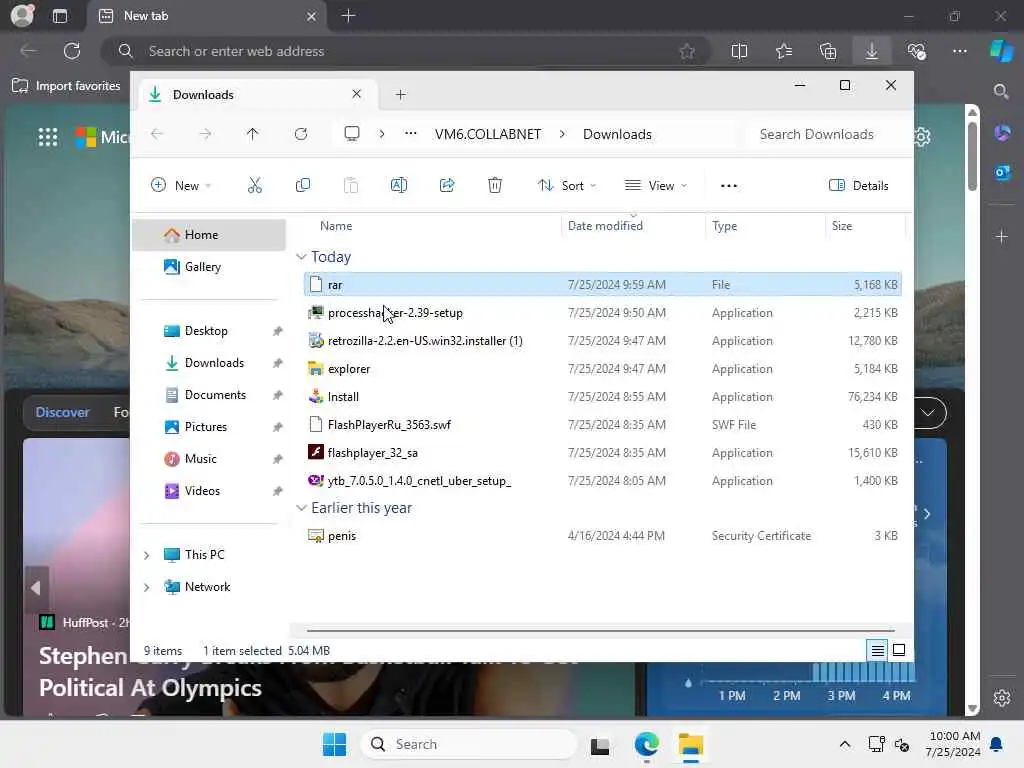Show hidden tray icons chevron

click(844, 744)
